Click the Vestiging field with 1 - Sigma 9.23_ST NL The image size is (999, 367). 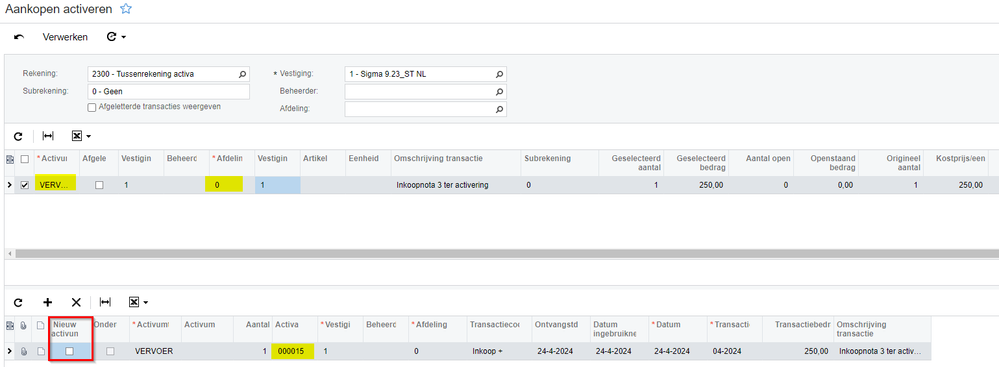pos(426,75)
